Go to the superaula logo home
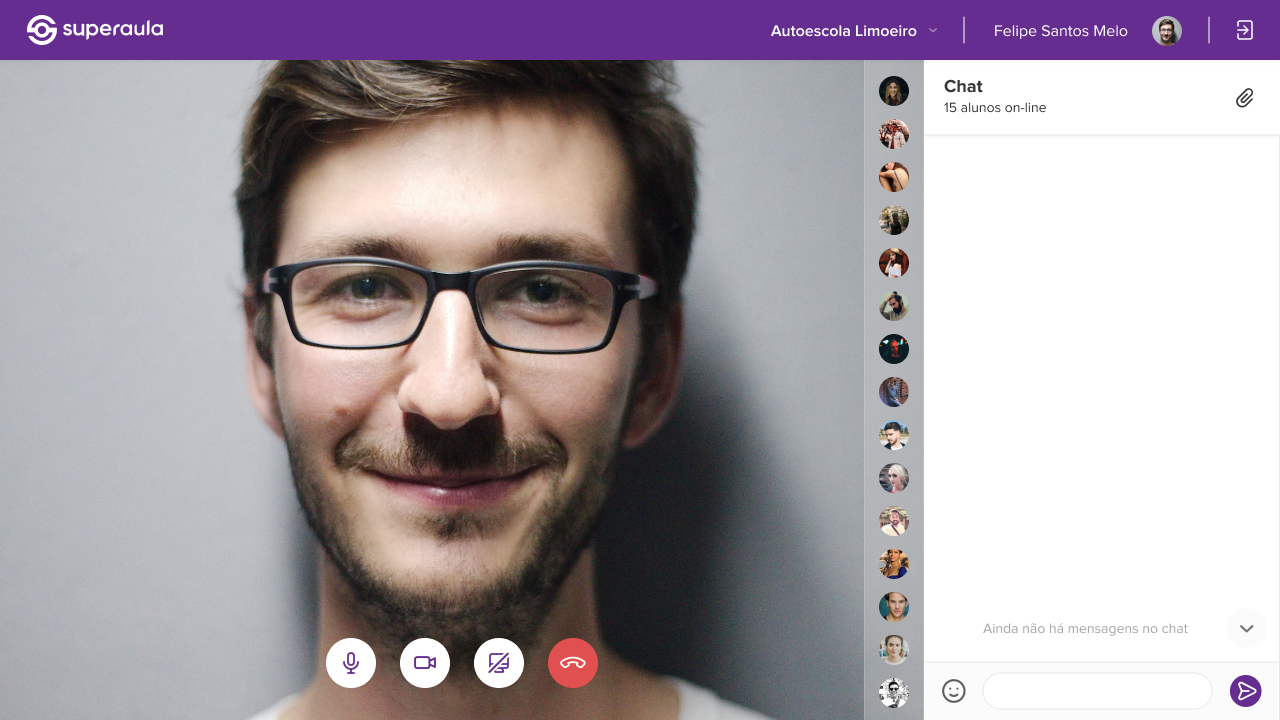Image resolution: width=1280 pixels, height=720 pixels. point(95,30)
